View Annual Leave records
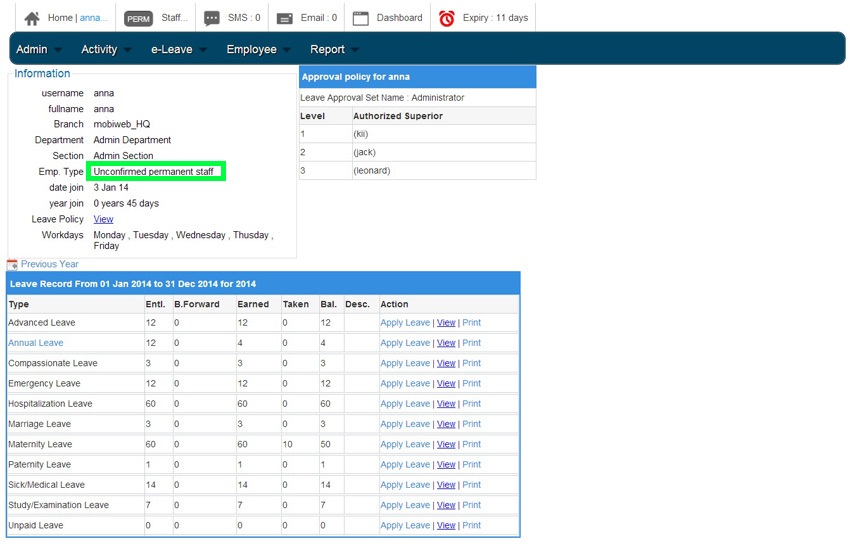 (446, 343)
